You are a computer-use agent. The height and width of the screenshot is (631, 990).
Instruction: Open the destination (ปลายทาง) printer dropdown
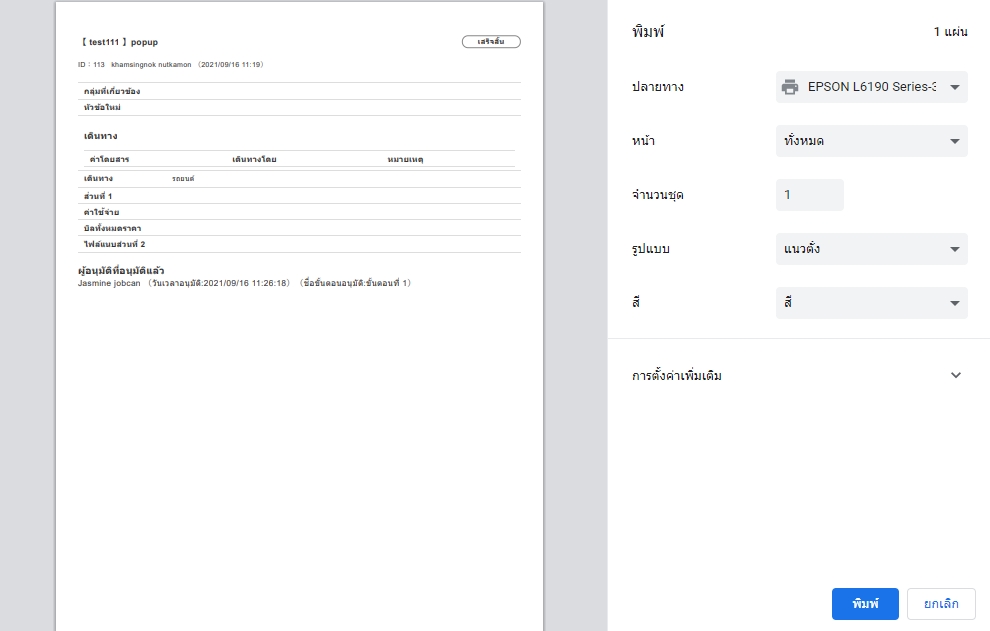click(x=871, y=87)
